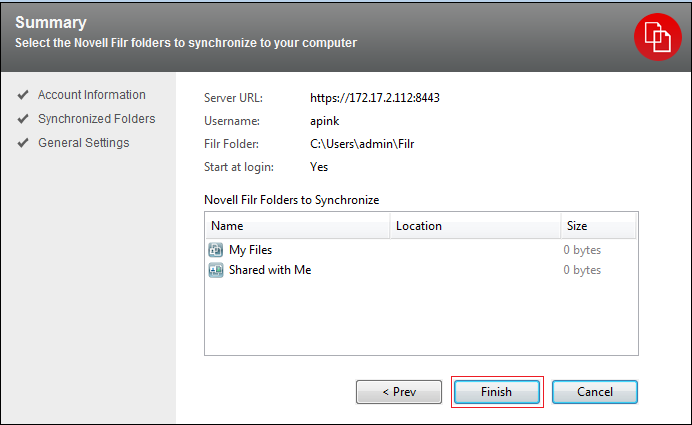Click the Shared with Me folder icon
The height and width of the screenshot is (425, 692).
point(216,270)
